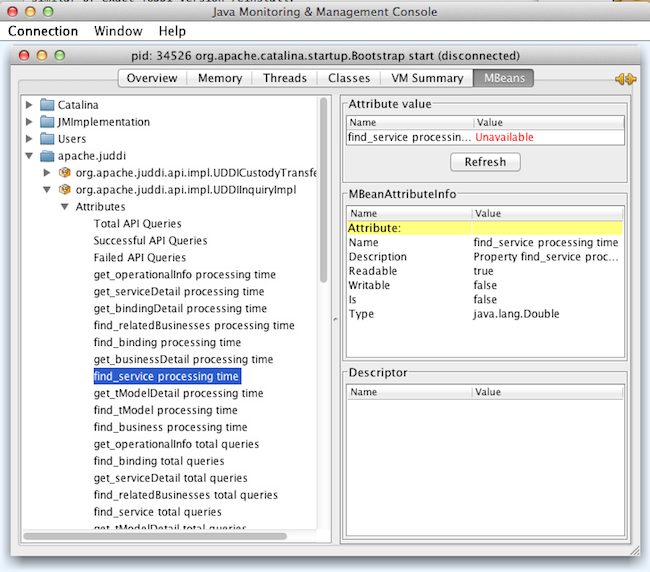Expand the UDDICustodyTransfer MBean node

47,173
